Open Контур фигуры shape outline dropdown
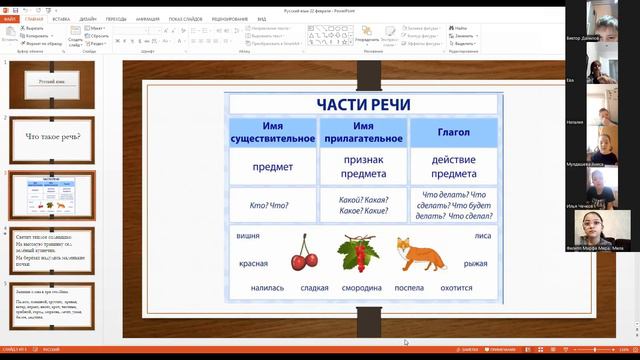Screen dimensions: 640x360 point(420,36)
